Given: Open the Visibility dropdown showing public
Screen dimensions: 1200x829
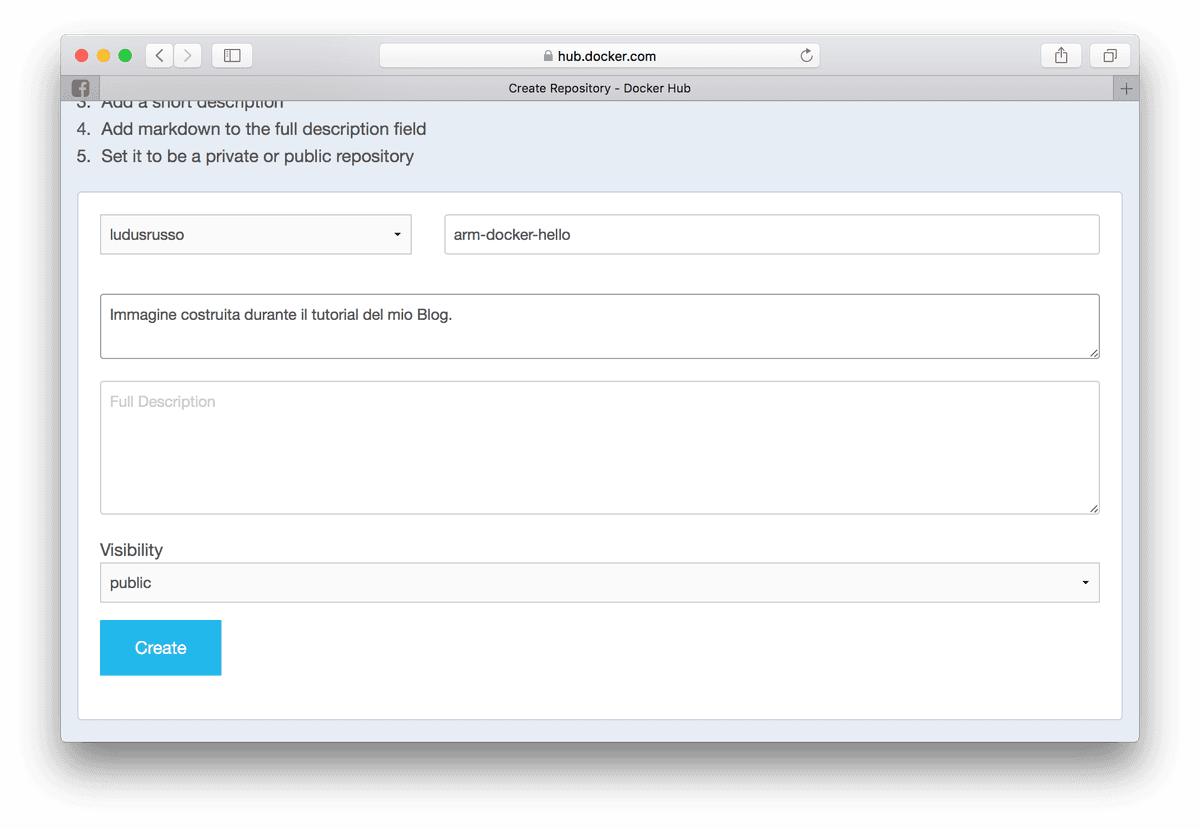Looking at the screenshot, I should pyautogui.click(x=599, y=582).
